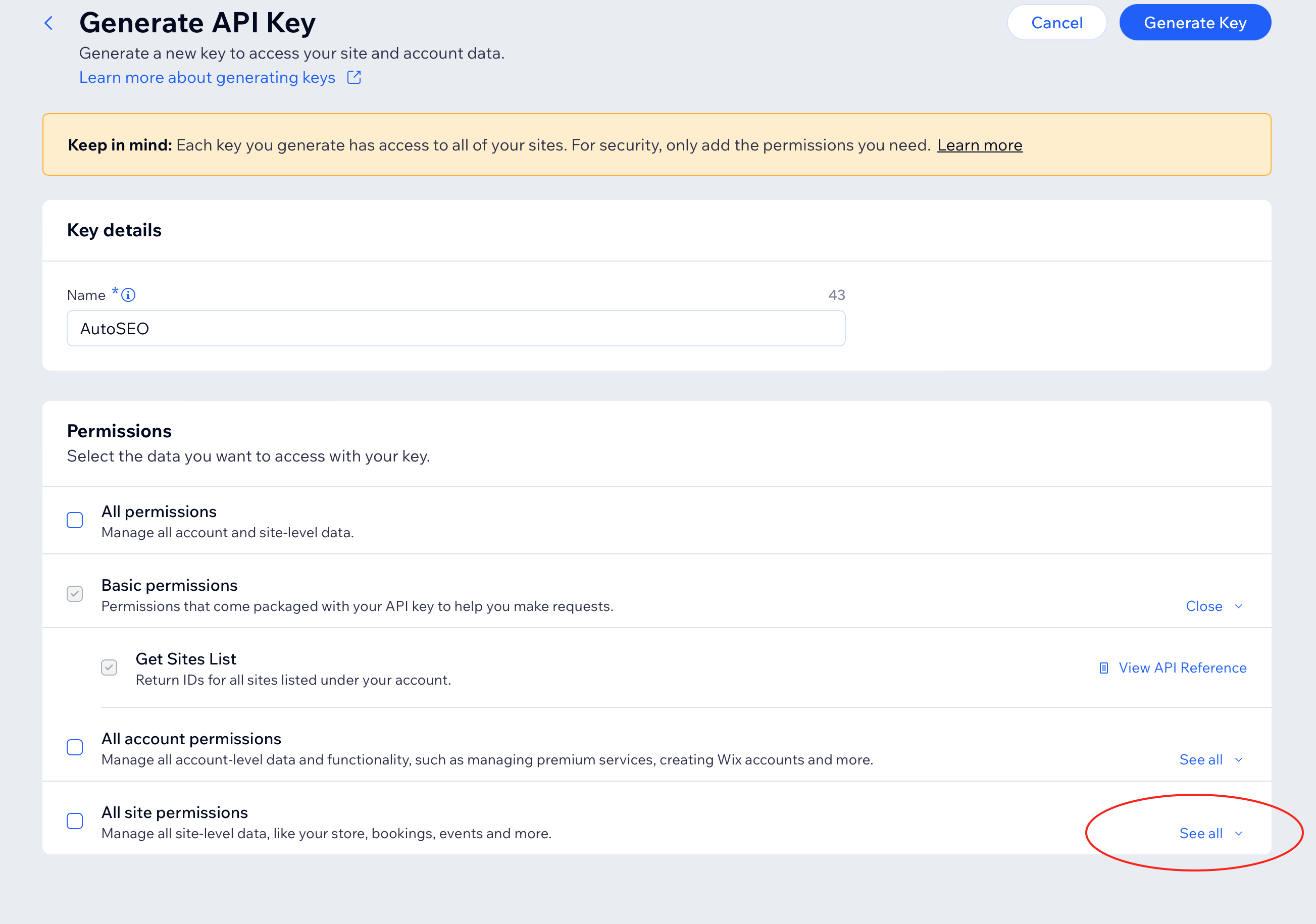
Task: Click the Cancel button
Action: (1056, 22)
